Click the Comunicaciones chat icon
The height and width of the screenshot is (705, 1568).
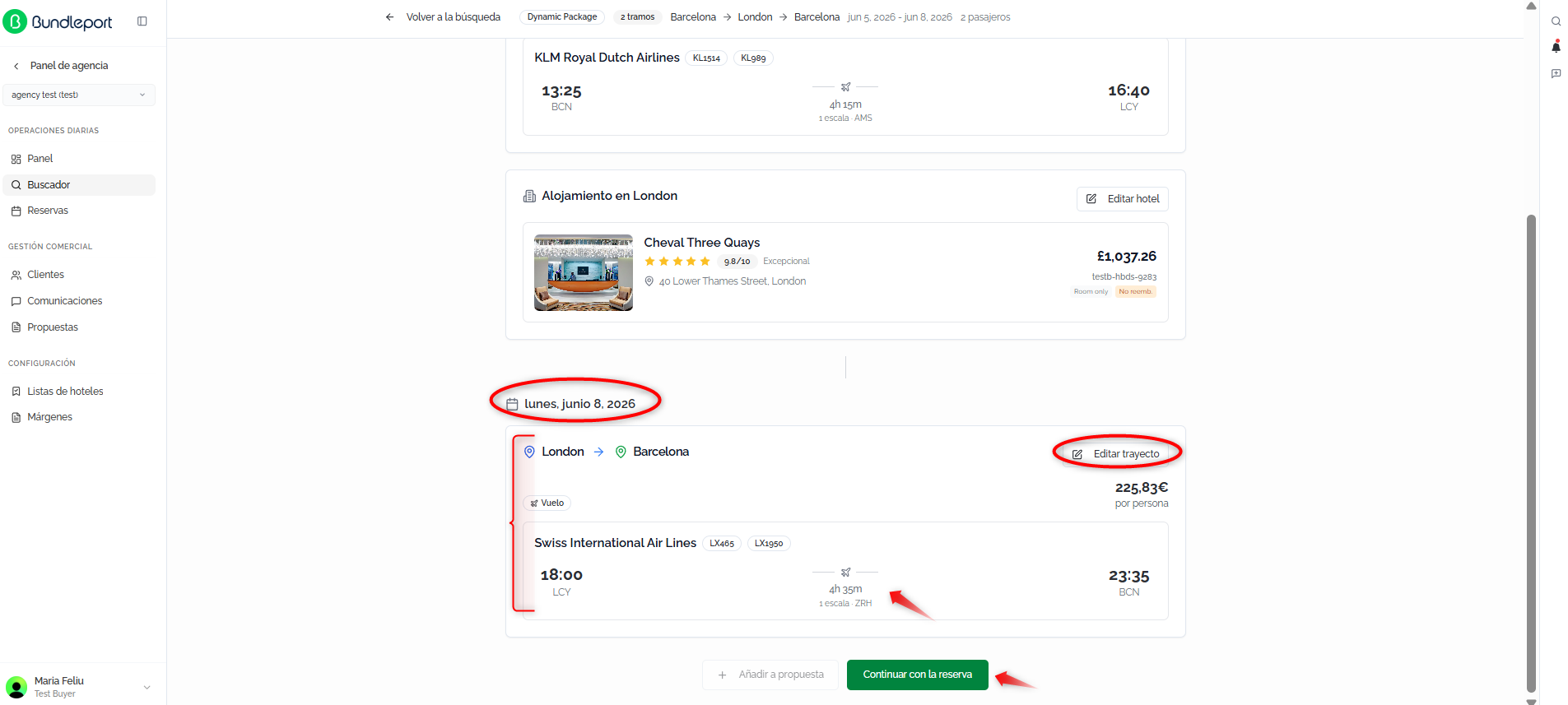16,301
